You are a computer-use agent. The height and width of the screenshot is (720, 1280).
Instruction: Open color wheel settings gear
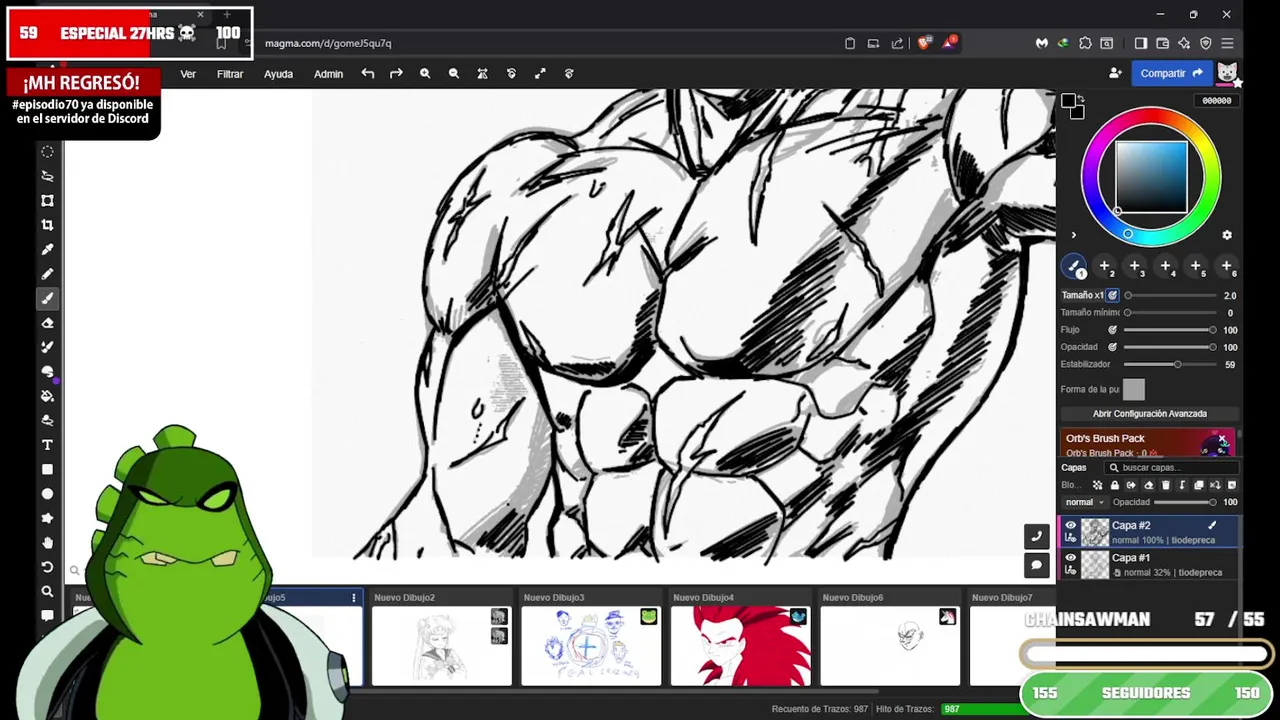[x=1227, y=235]
